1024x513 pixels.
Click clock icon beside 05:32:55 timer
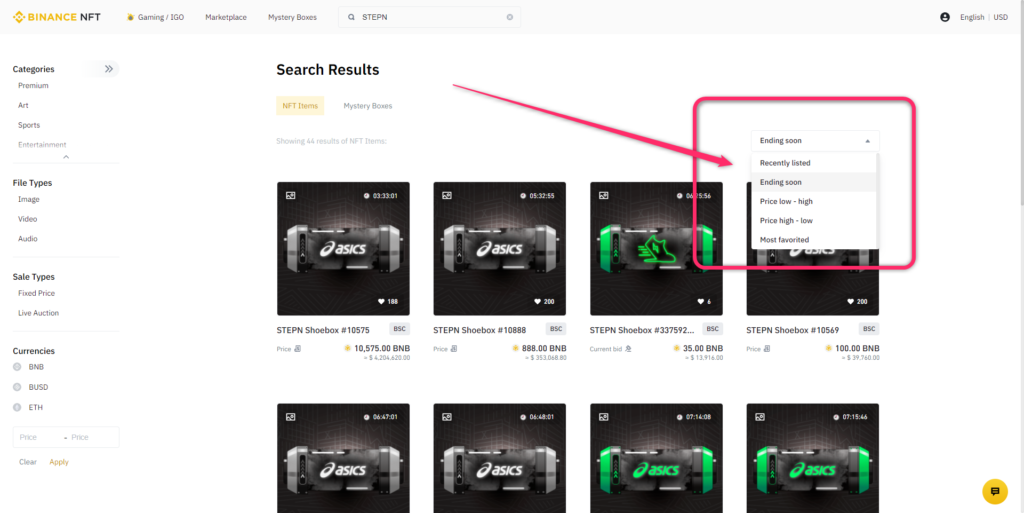(523, 196)
